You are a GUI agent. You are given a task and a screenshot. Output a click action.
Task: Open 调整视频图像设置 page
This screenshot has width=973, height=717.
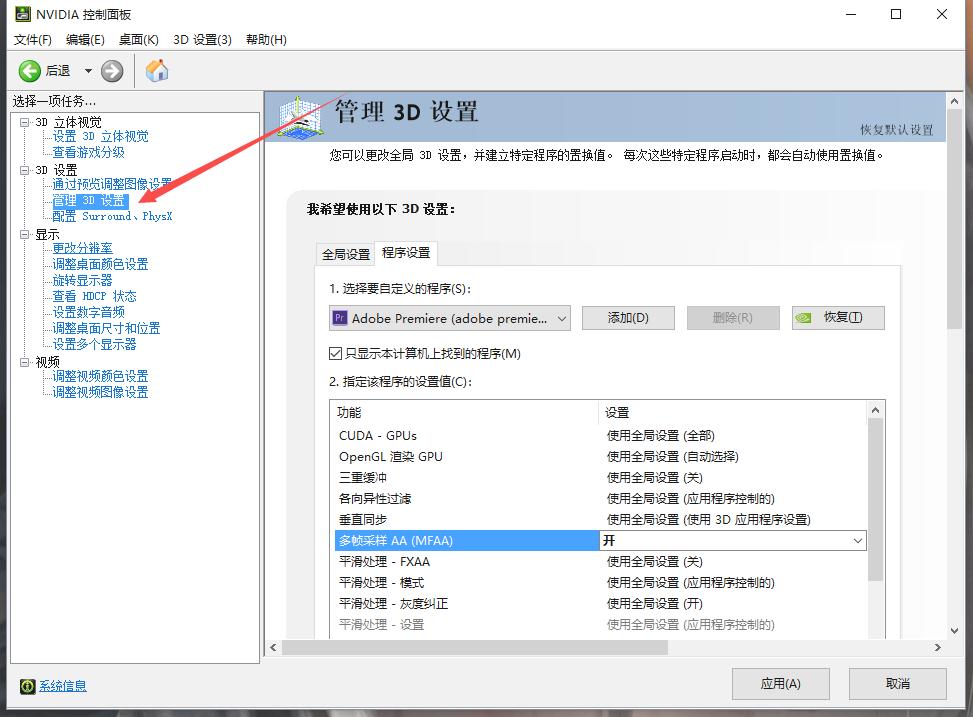[x=101, y=392]
